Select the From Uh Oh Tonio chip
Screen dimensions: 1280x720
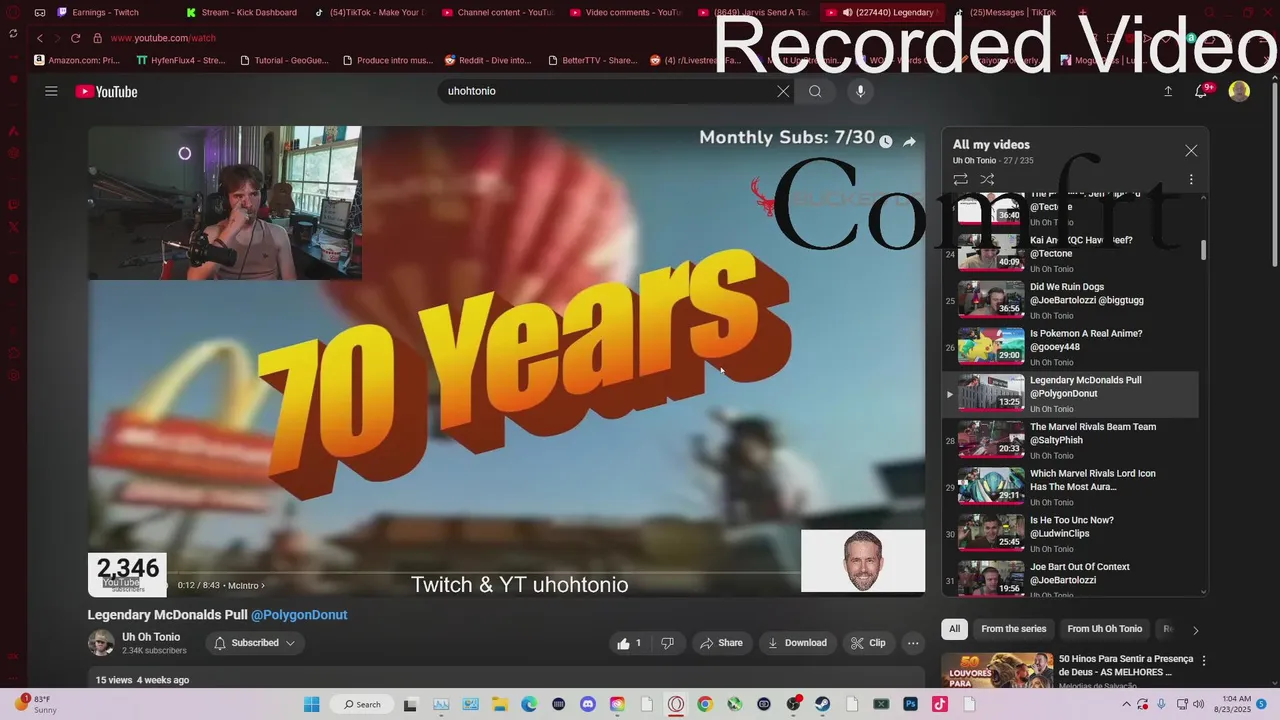(1104, 629)
